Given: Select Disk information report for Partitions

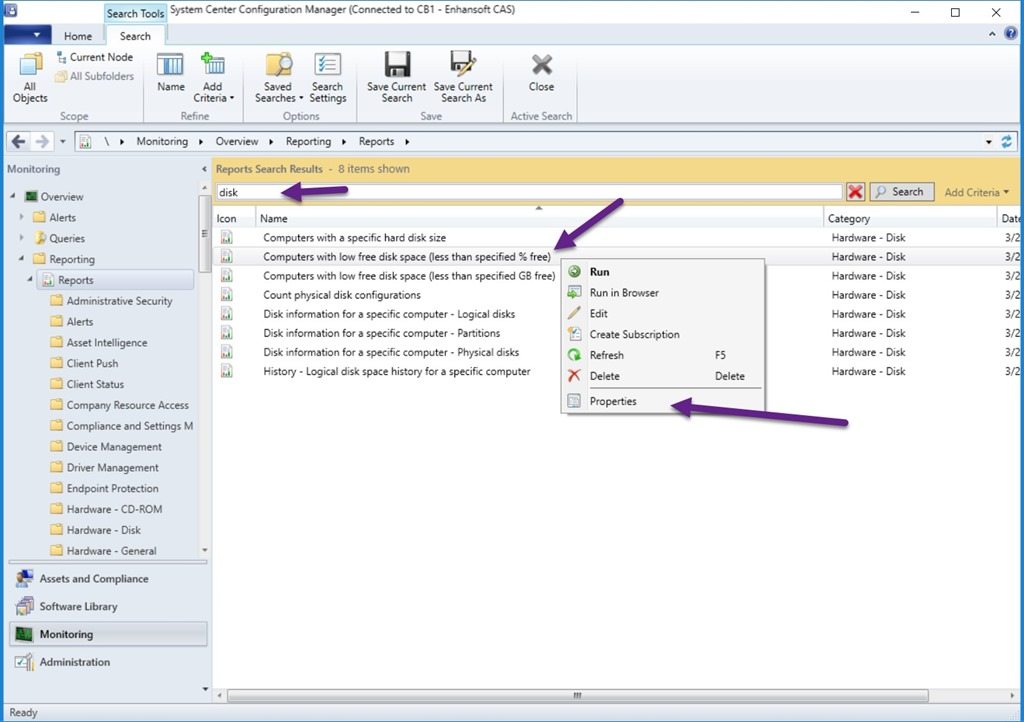Looking at the screenshot, I should (381, 333).
